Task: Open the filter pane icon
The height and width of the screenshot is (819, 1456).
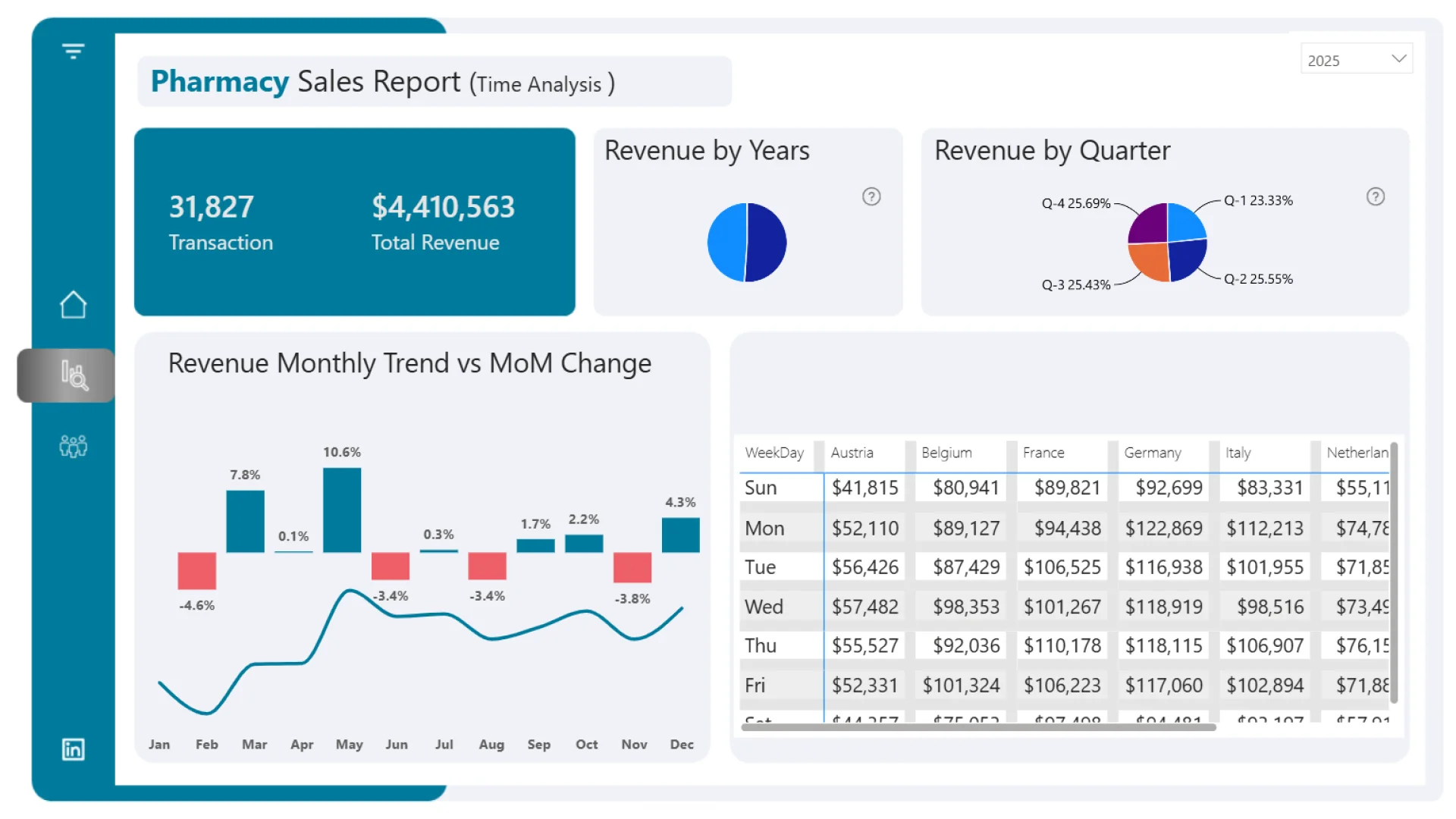Action: point(73,52)
